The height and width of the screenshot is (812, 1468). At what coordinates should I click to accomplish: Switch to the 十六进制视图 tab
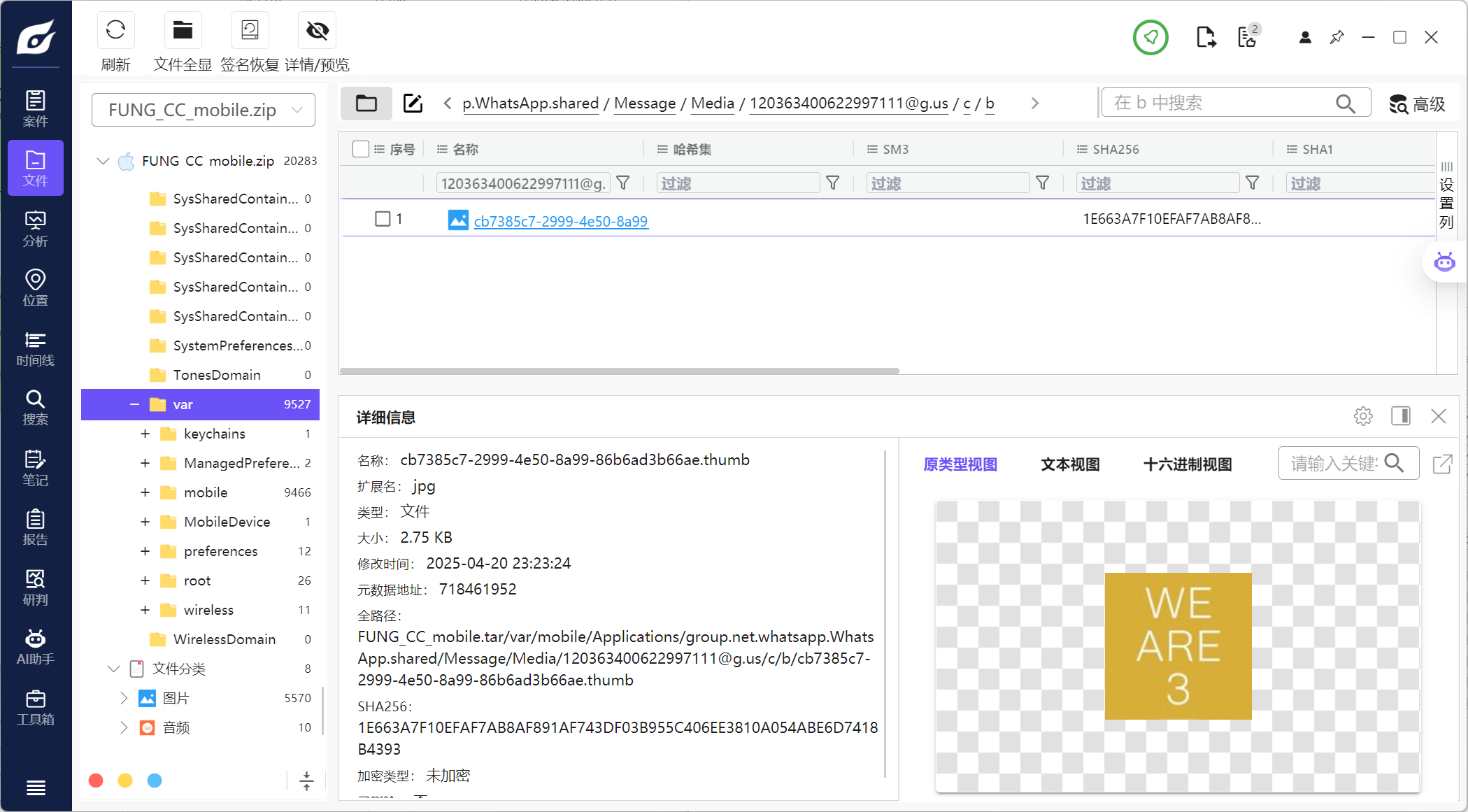(x=1187, y=464)
